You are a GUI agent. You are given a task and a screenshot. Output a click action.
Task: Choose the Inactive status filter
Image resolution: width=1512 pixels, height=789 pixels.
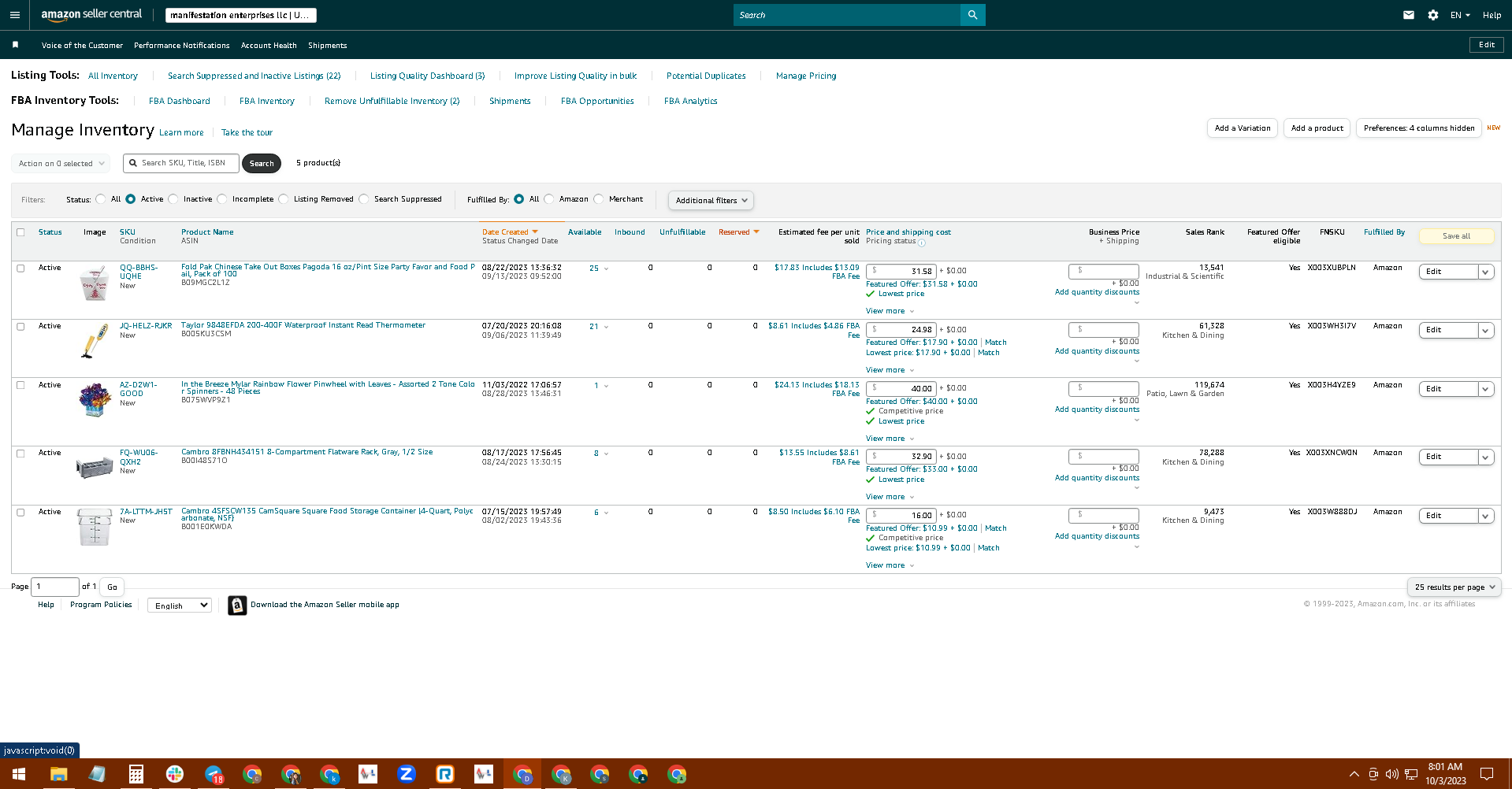pos(173,199)
